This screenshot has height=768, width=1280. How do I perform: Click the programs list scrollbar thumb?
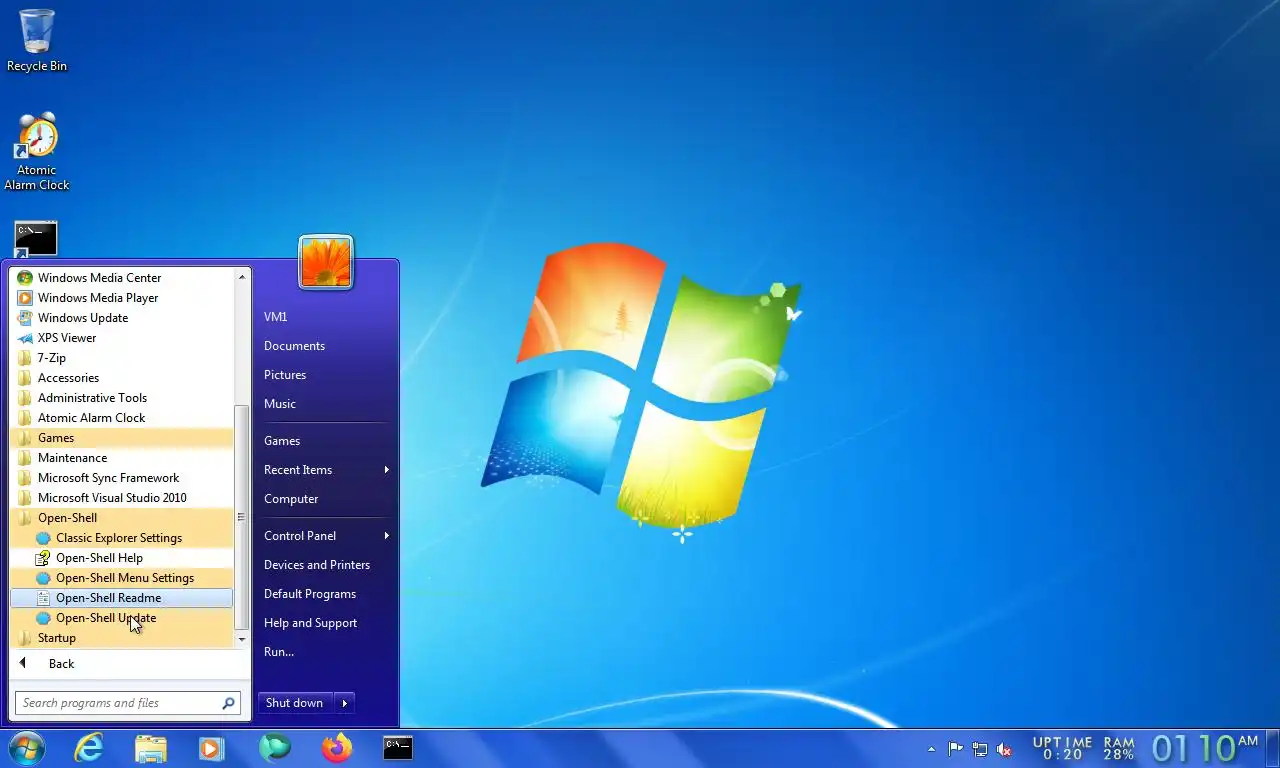point(241,517)
